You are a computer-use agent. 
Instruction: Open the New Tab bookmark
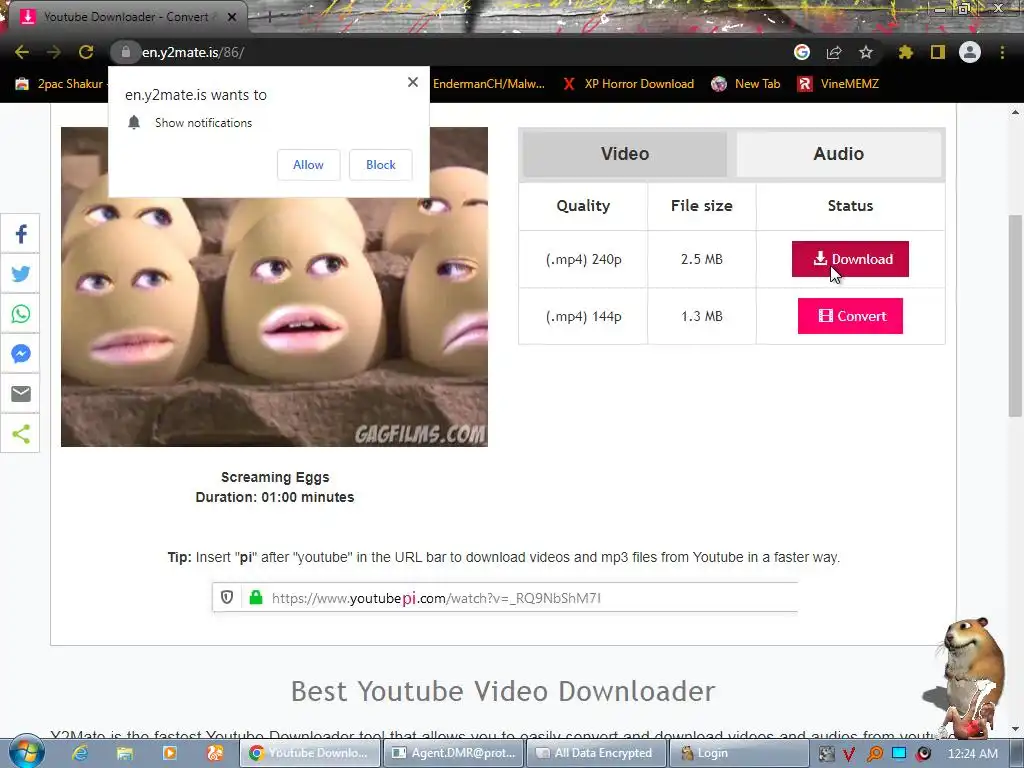pyautogui.click(x=746, y=84)
